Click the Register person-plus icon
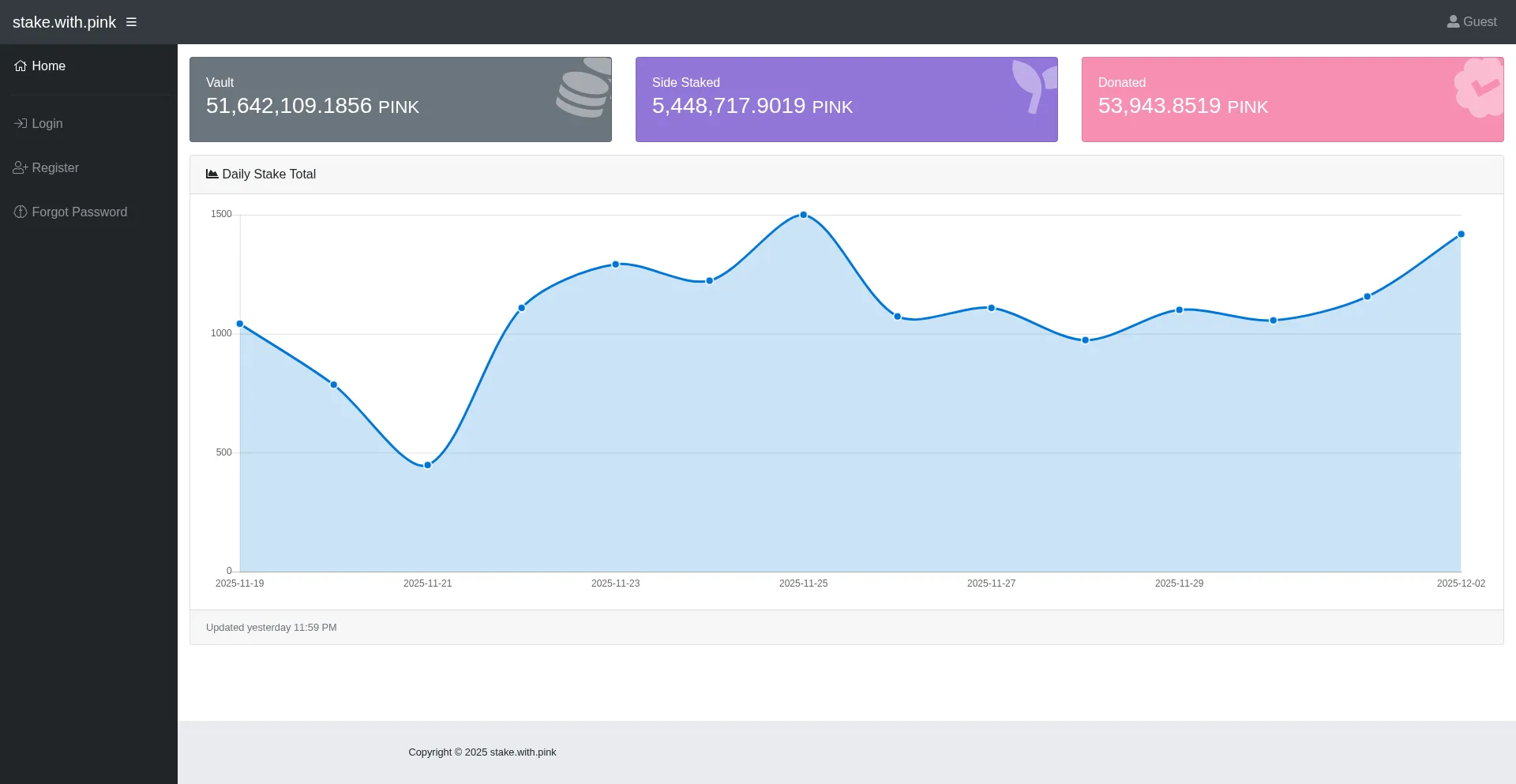Screen dimensions: 1516x784 [21, 168]
